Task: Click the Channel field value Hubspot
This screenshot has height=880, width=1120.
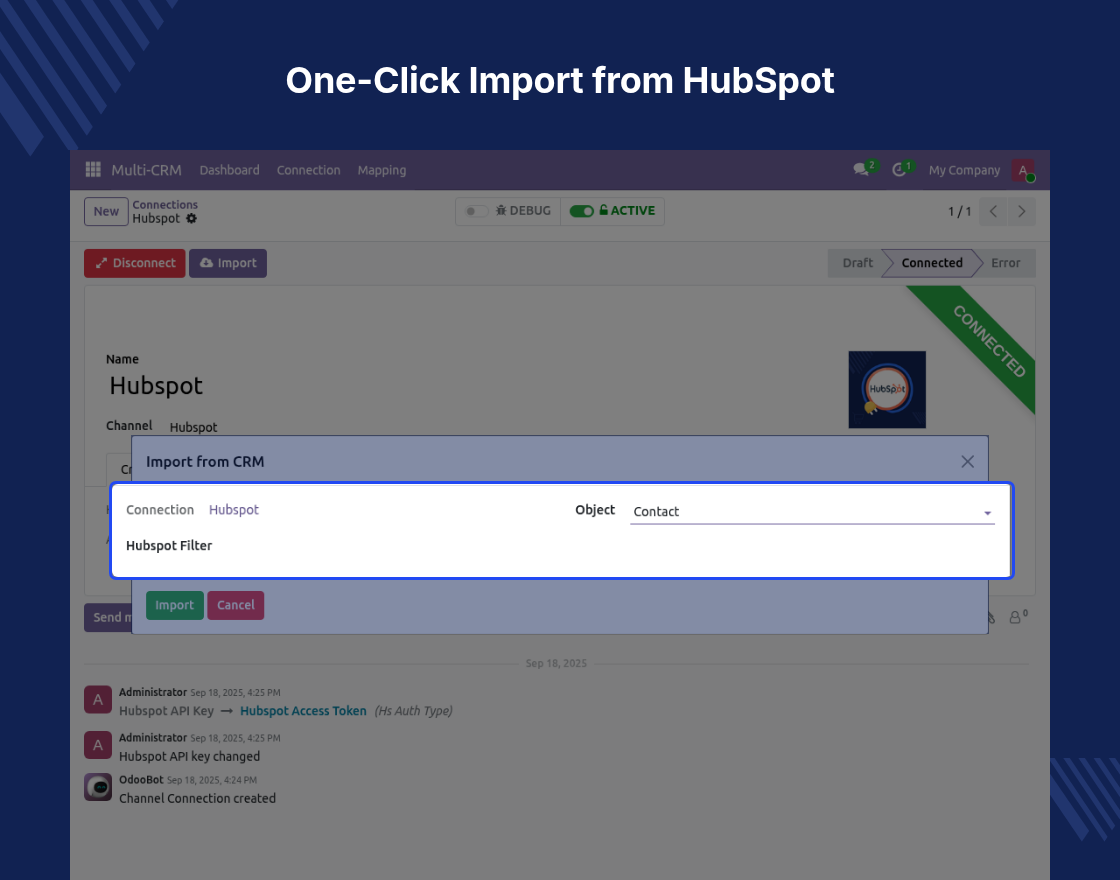Action: (194, 427)
